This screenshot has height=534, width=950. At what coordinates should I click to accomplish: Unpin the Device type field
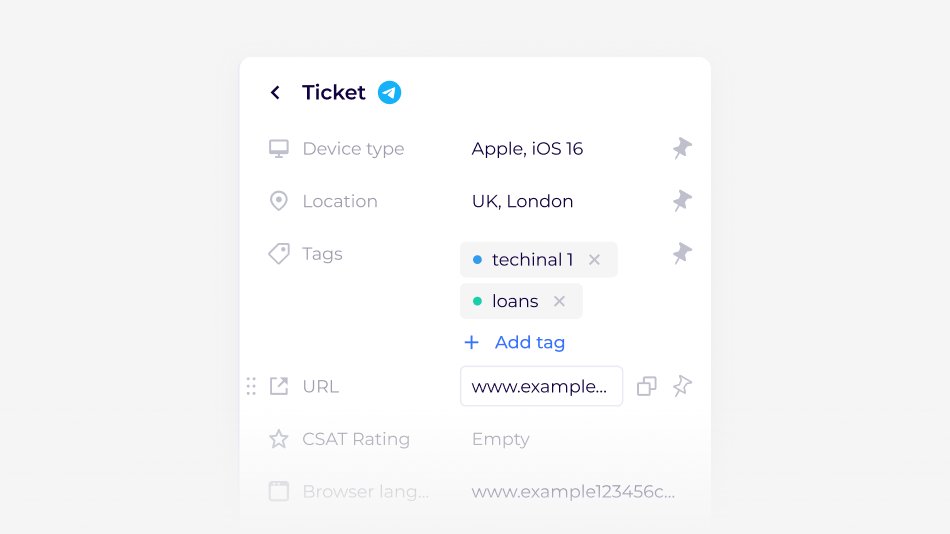click(682, 148)
